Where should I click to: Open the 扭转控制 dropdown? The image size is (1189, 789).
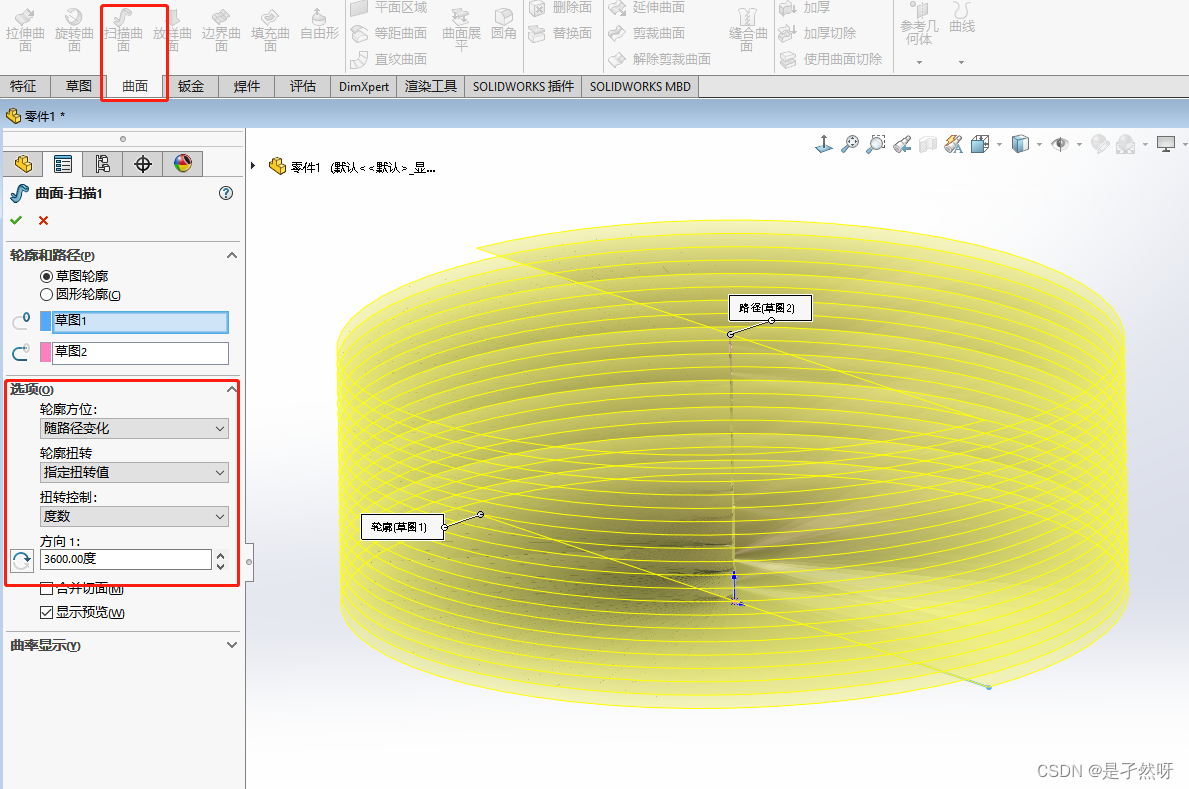134,517
